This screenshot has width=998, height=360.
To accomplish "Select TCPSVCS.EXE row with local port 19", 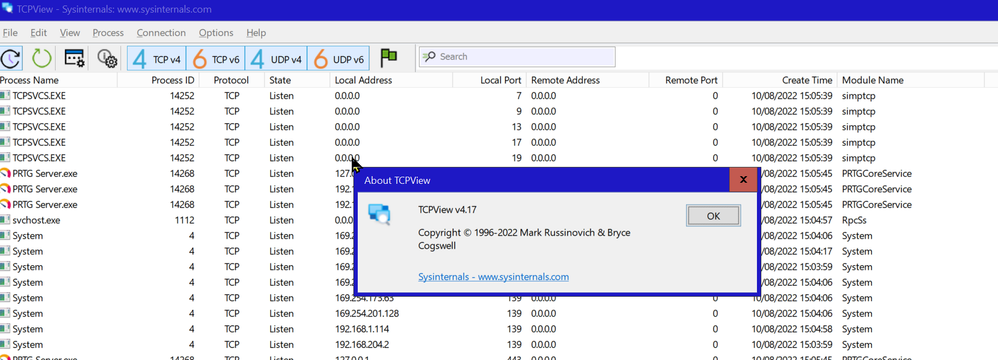I will 499,158.
